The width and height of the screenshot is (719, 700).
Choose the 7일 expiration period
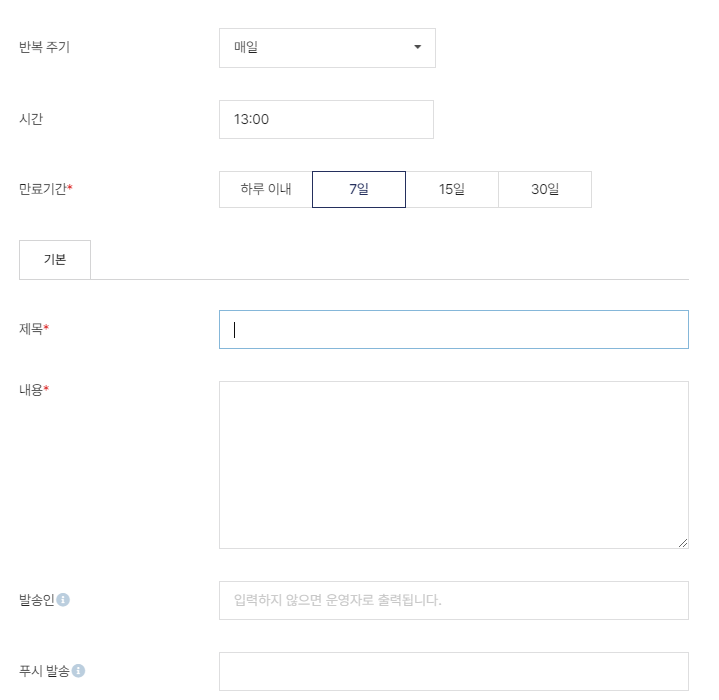(x=359, y=189)
